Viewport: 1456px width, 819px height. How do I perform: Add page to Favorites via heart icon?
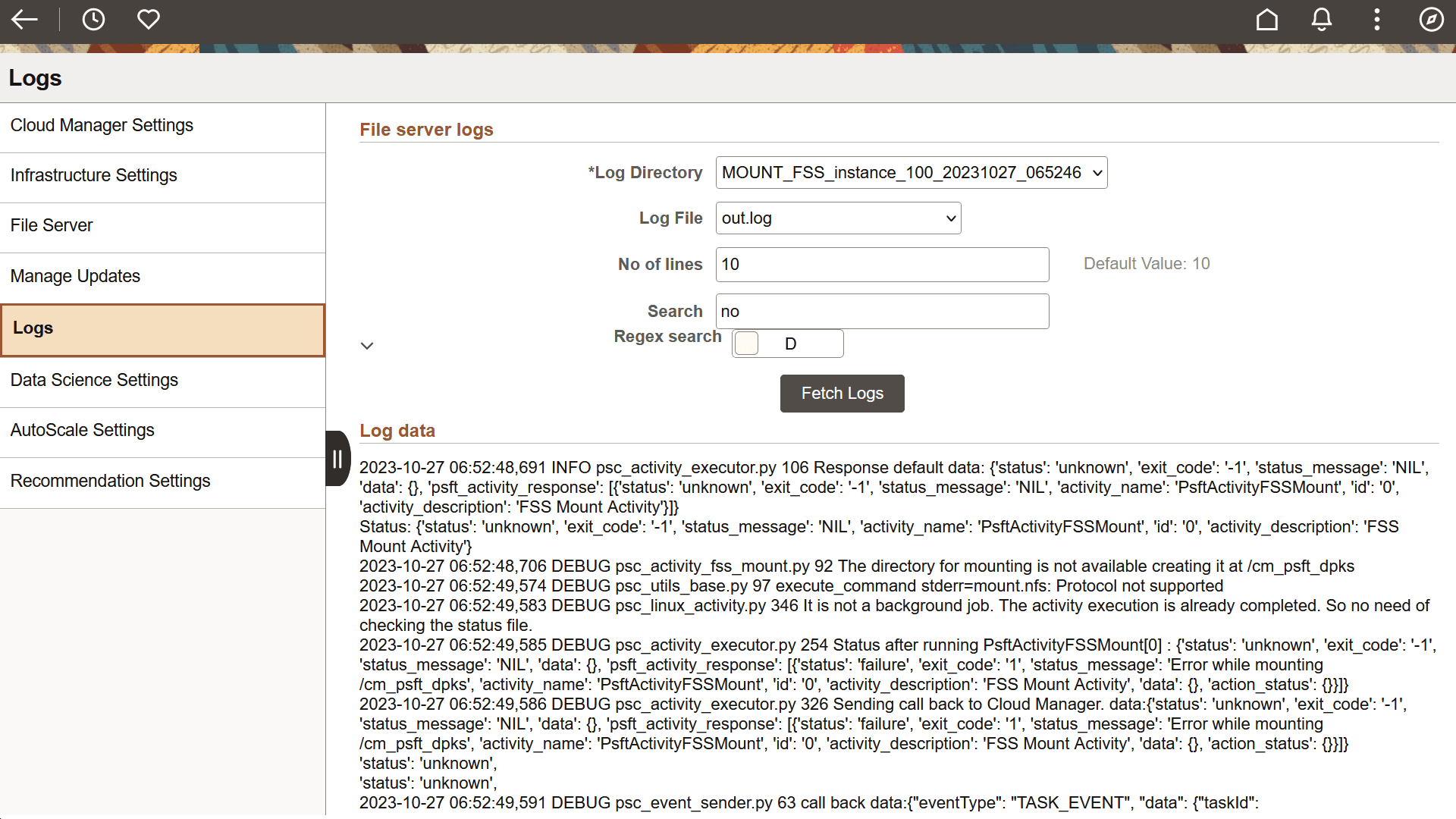click(148, 20)
